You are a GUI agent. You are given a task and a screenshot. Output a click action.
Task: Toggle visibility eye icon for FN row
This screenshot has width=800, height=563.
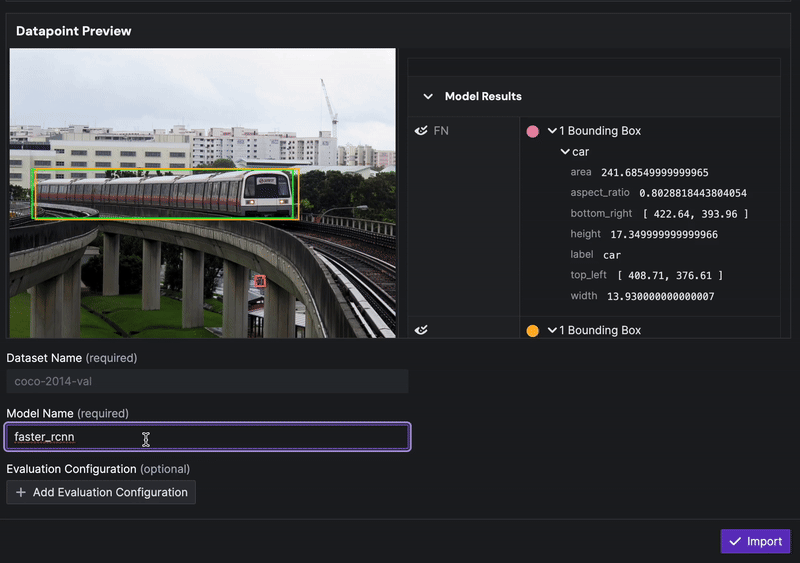421,131
